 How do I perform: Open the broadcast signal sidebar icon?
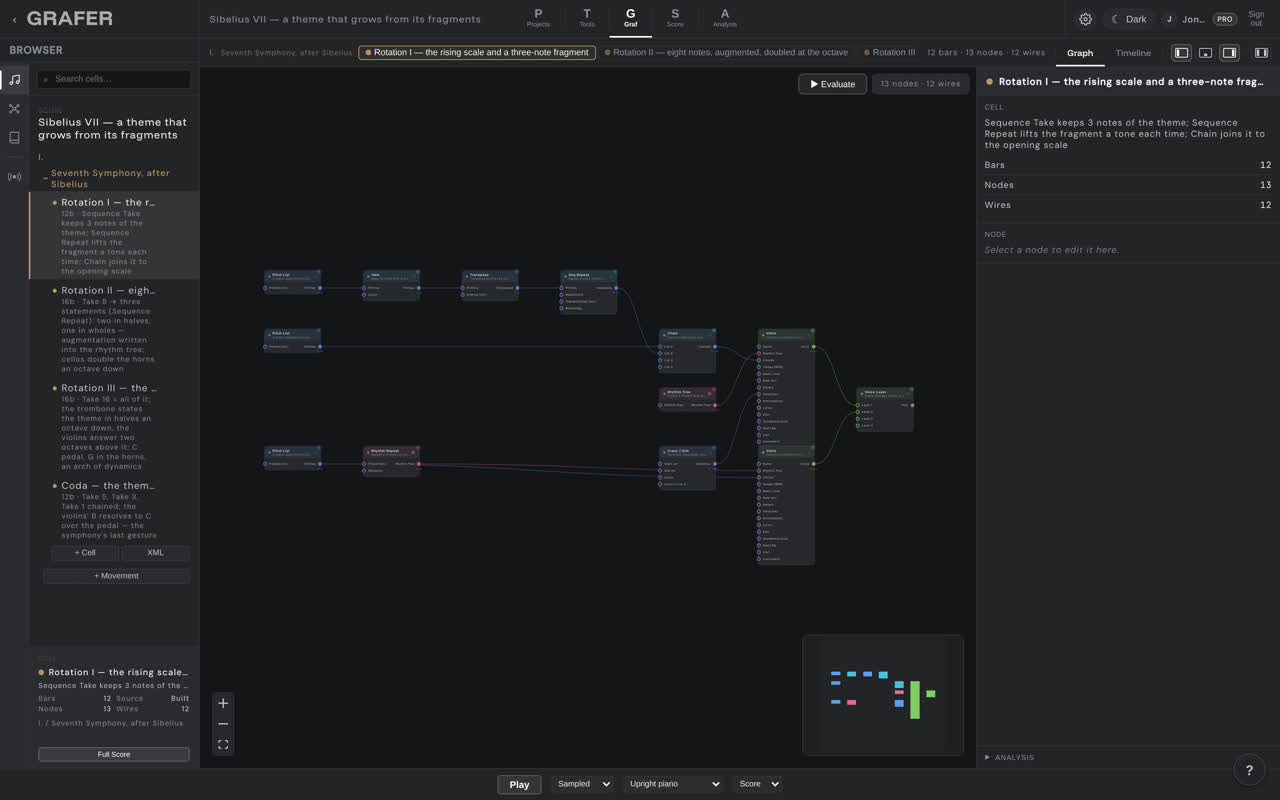pyautogui.click(x=14, y=177)
